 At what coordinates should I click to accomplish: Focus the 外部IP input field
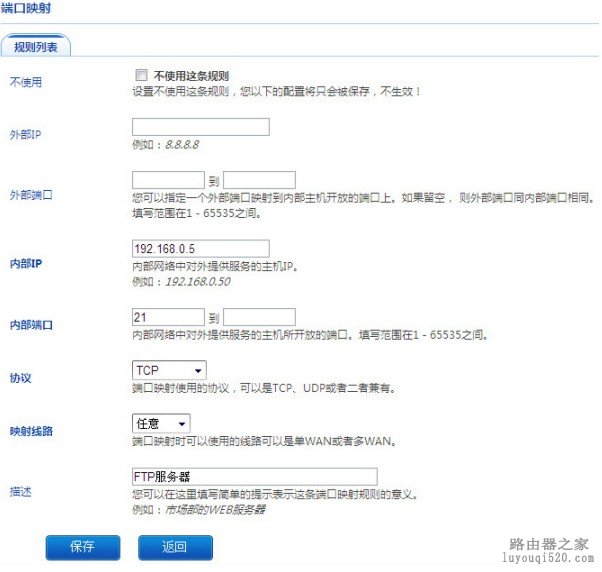coord(200,127)
